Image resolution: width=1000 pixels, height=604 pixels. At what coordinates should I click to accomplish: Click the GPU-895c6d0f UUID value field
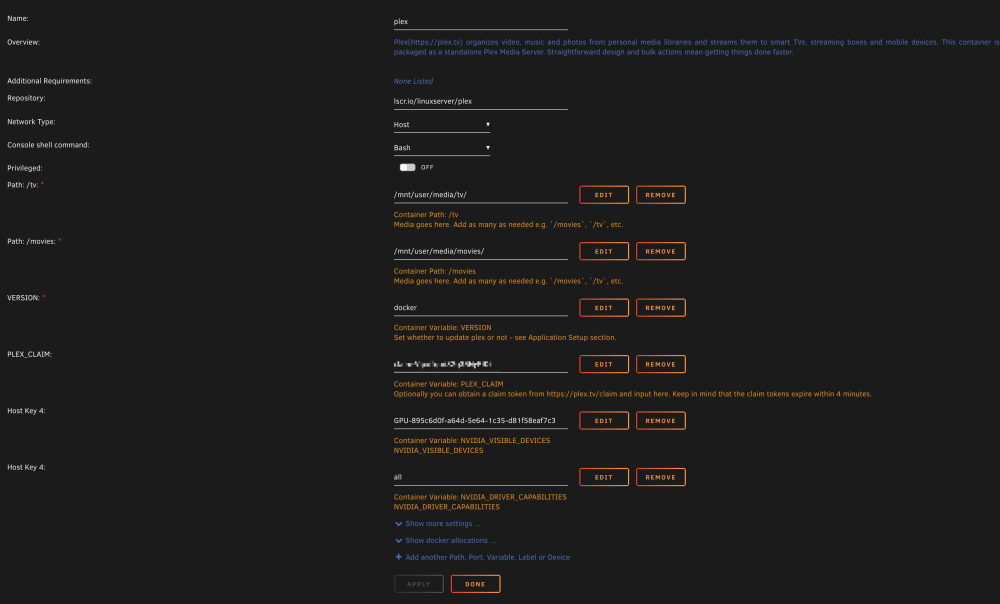(480, 420)
